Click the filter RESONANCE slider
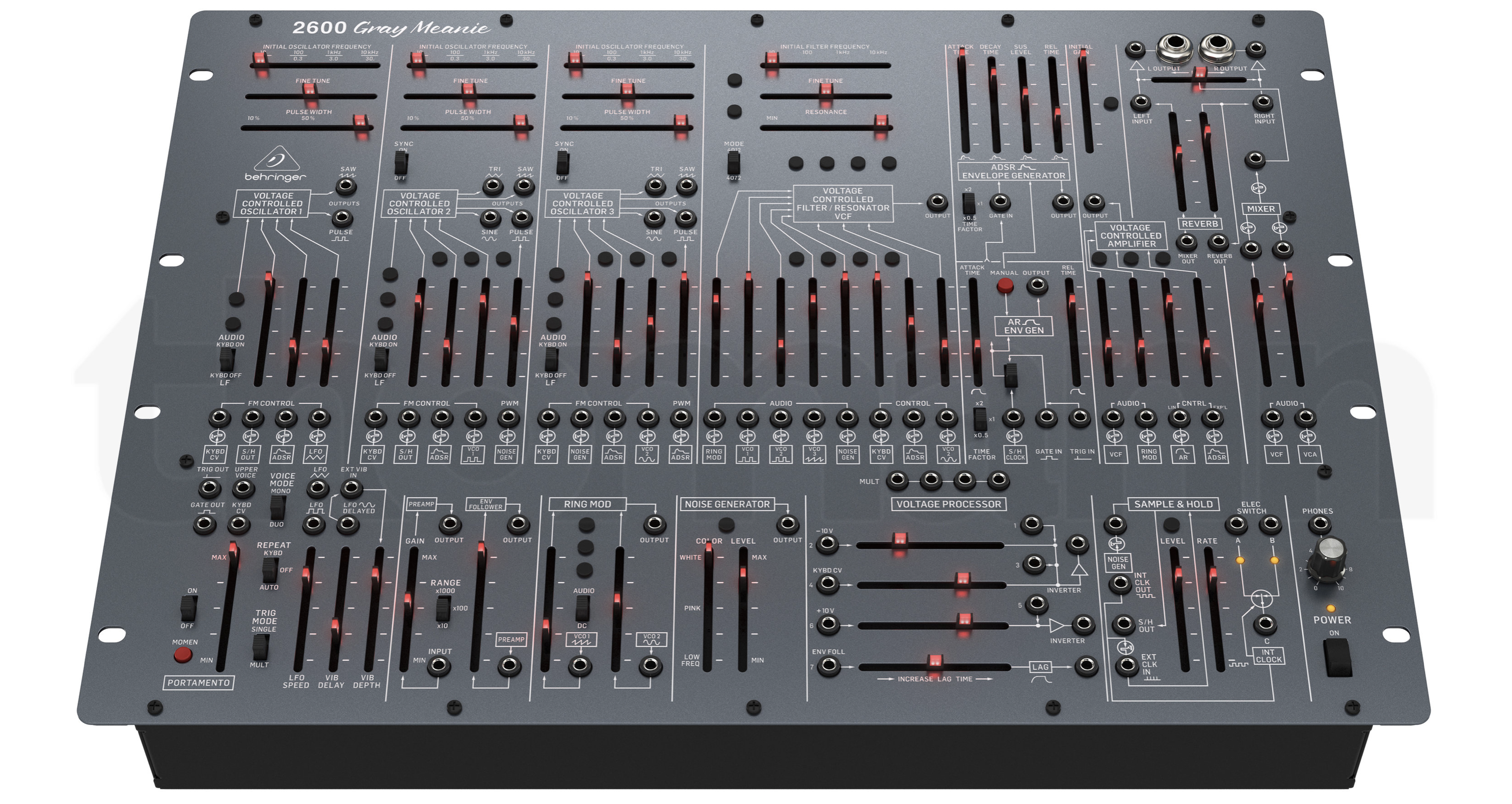The height and width of the screenshot is (804, 1512). click(827, 127)
